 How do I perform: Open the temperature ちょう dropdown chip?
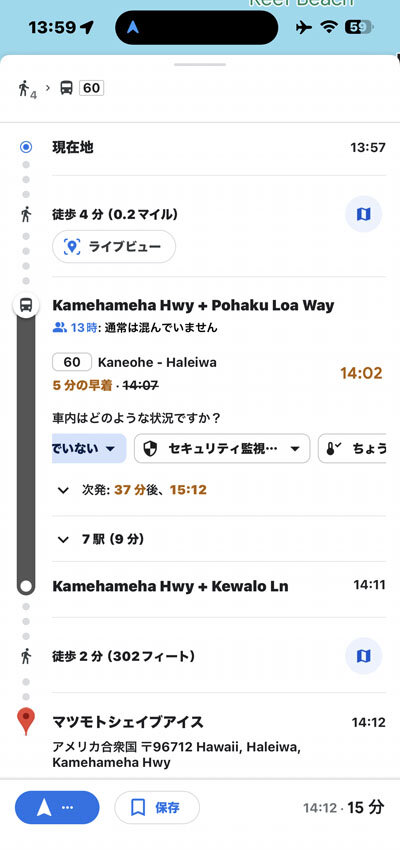[352, 448]
